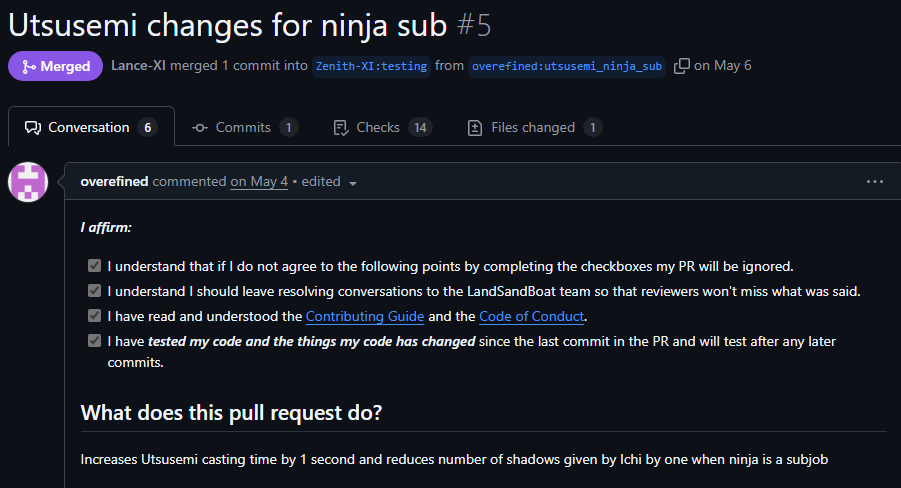Image resolution: width=901 pixels, height=488 pixels.
Task: Expand the edited history dropdown arrow
Action: coord(353,183)
